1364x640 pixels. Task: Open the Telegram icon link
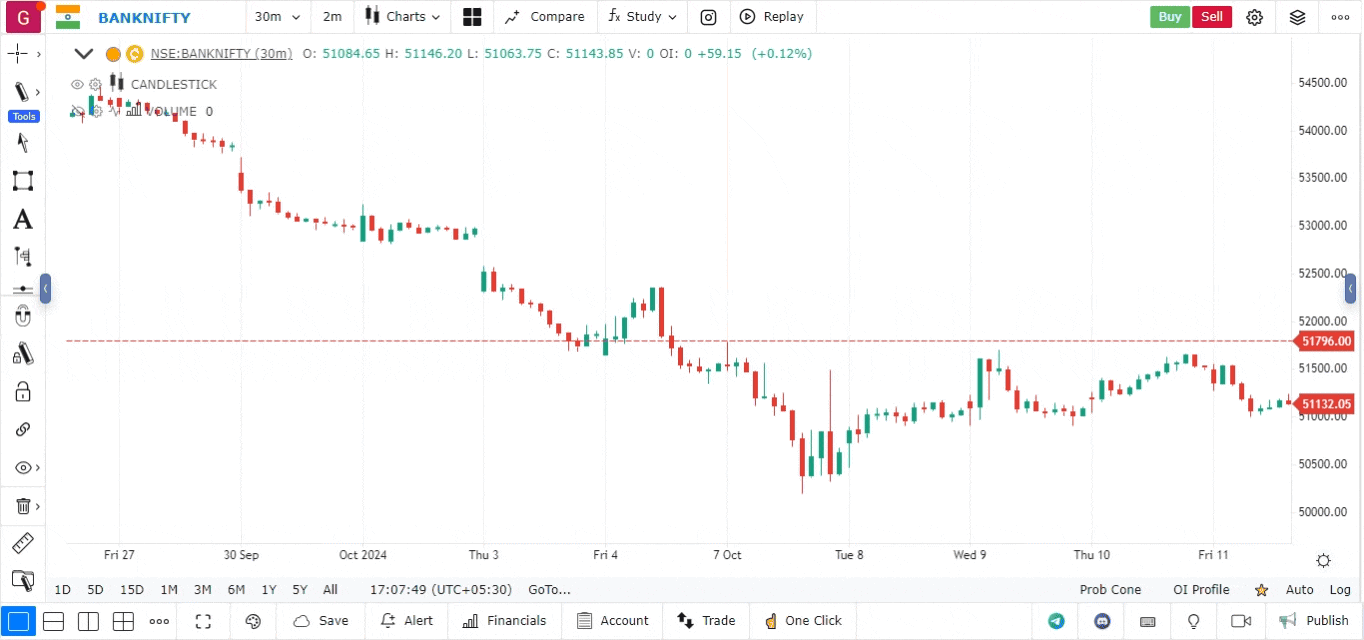[1056, 621]
